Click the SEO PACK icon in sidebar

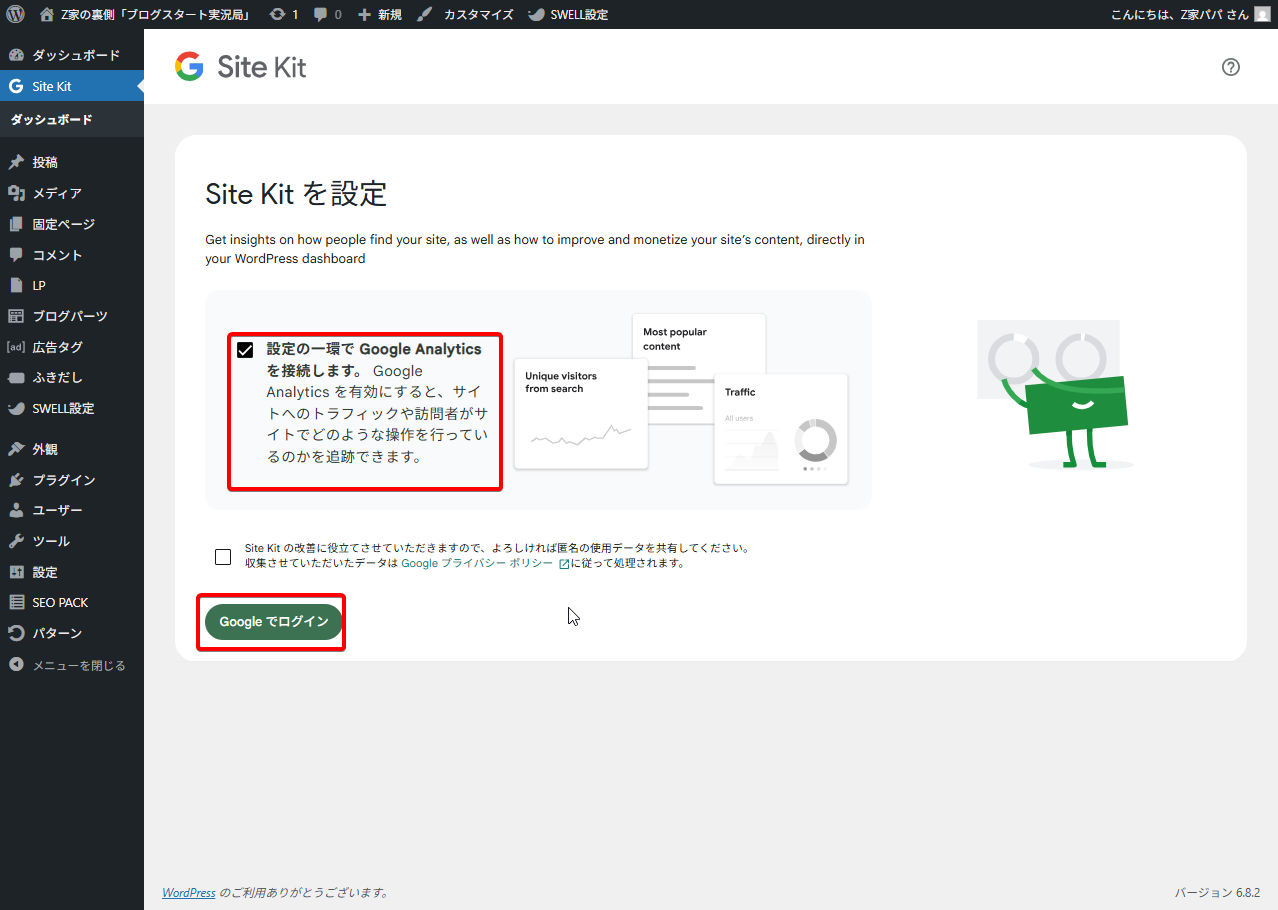point(16,603)
